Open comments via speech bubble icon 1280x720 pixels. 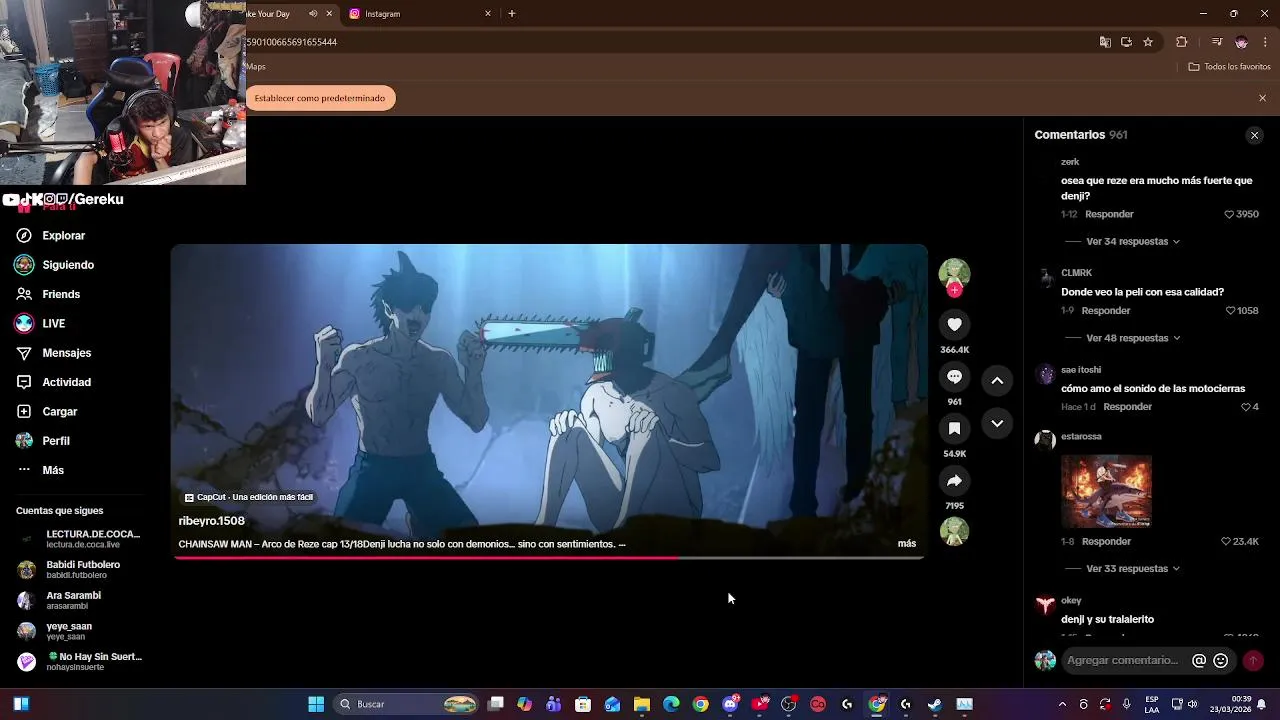click(954, 377)
